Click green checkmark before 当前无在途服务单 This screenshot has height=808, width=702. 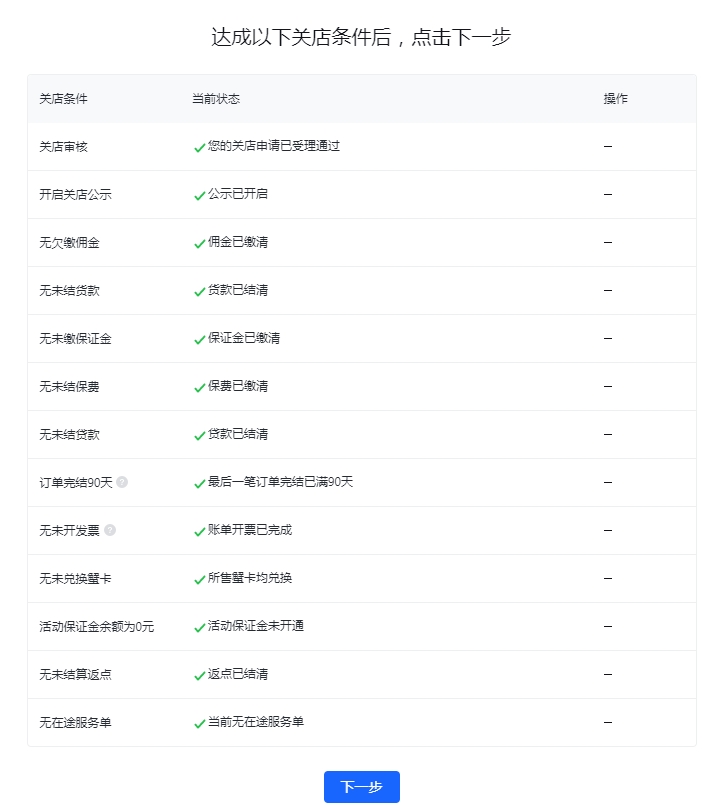(199, 723)
